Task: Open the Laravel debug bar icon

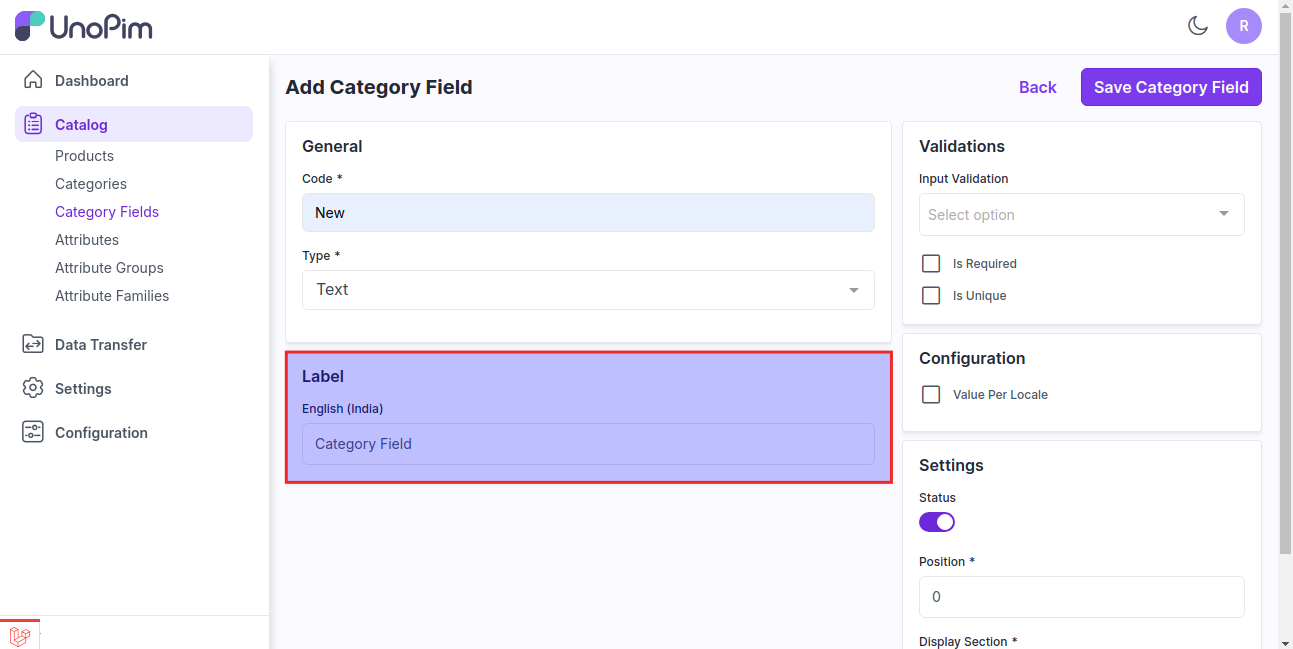Action: pos(20,635)
